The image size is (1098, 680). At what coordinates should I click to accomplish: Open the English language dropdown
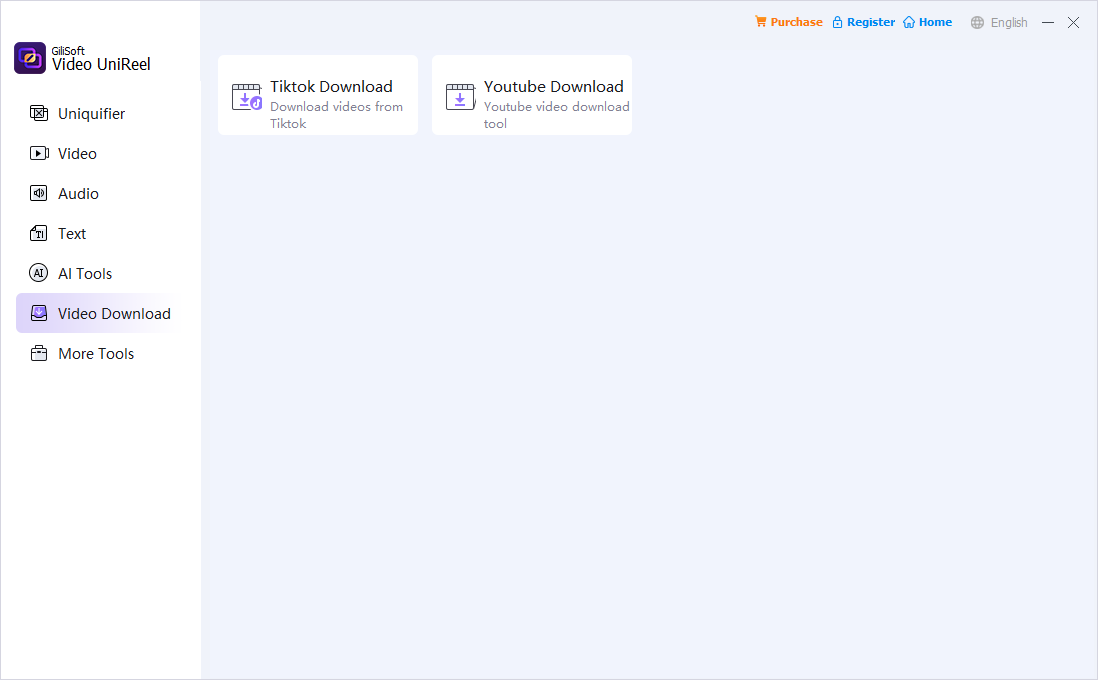[x=1008, y=22]
